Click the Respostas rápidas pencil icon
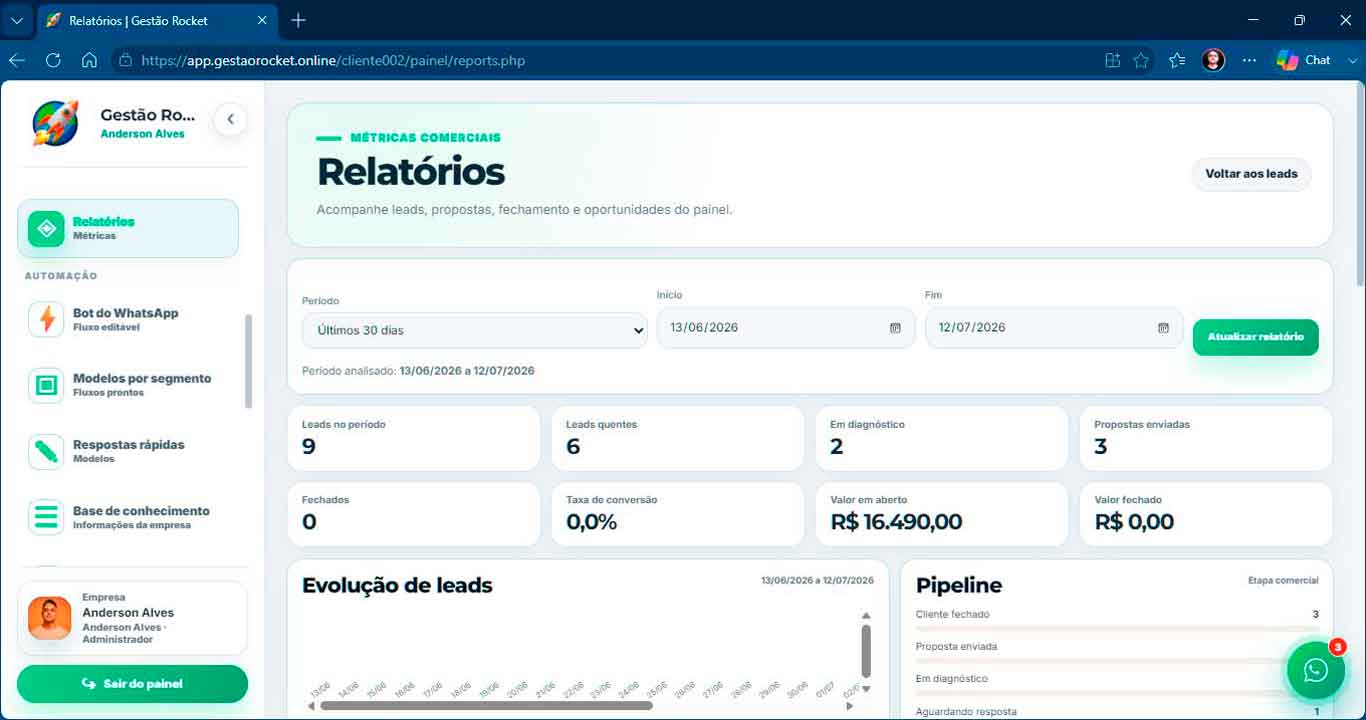1366x720 pixels. pyautogui.click(x=46, y=451)
